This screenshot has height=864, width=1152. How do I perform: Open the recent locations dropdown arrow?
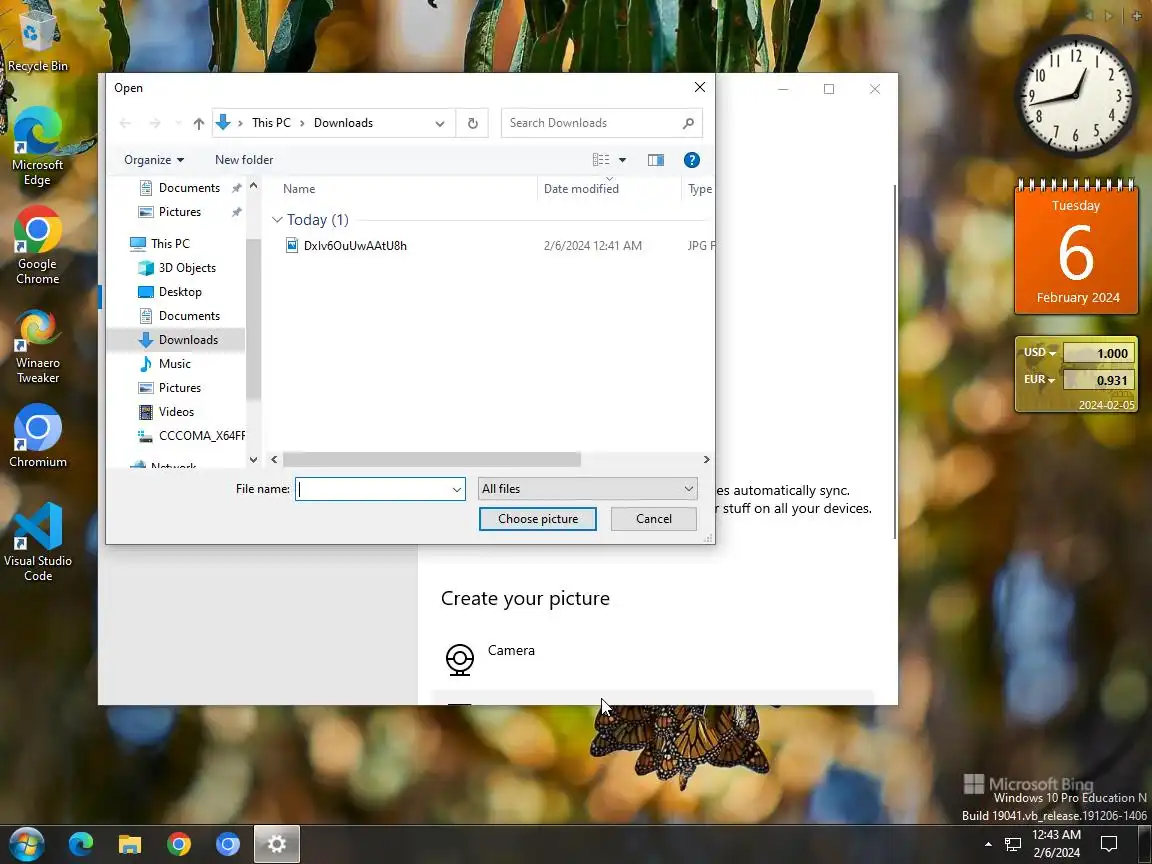coord(177,123)
